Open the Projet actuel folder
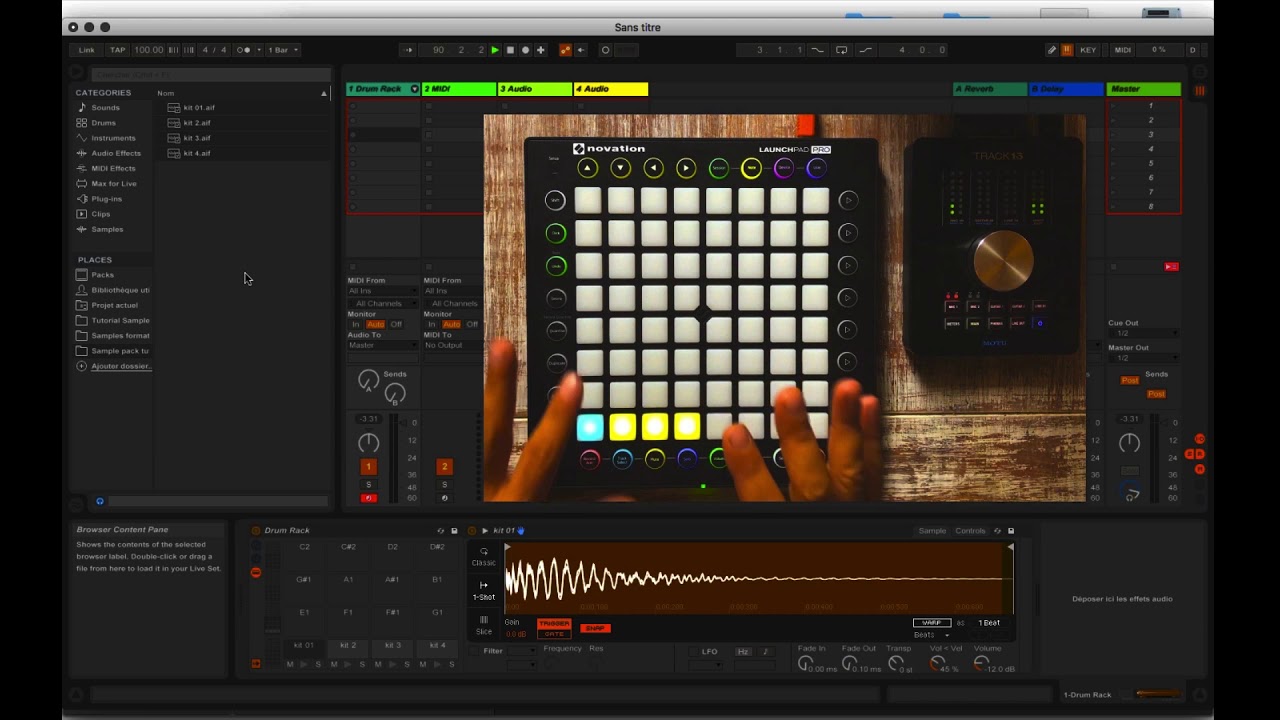Image resolution: width=1280 pixels, height=720 pixels. coord(114,305)
